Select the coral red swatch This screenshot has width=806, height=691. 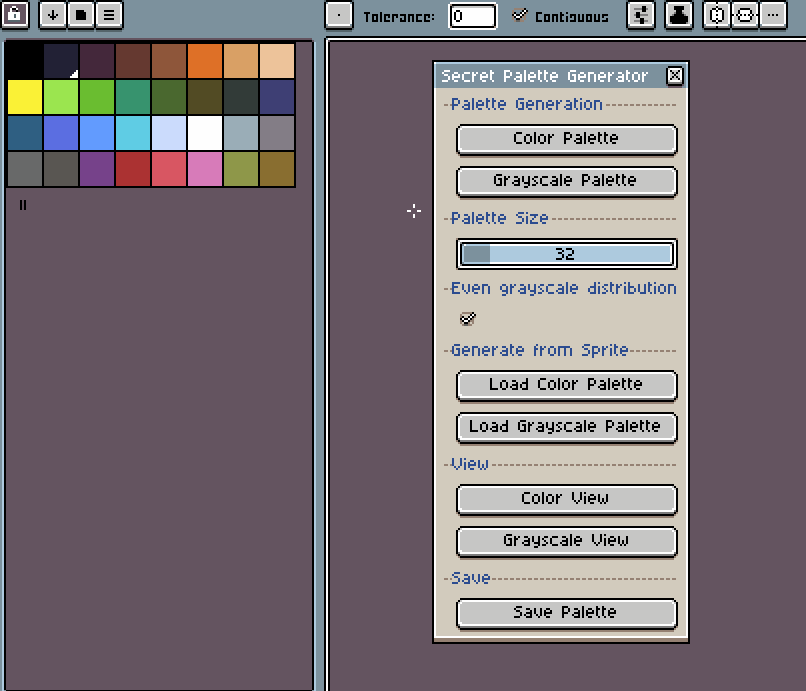169,169
